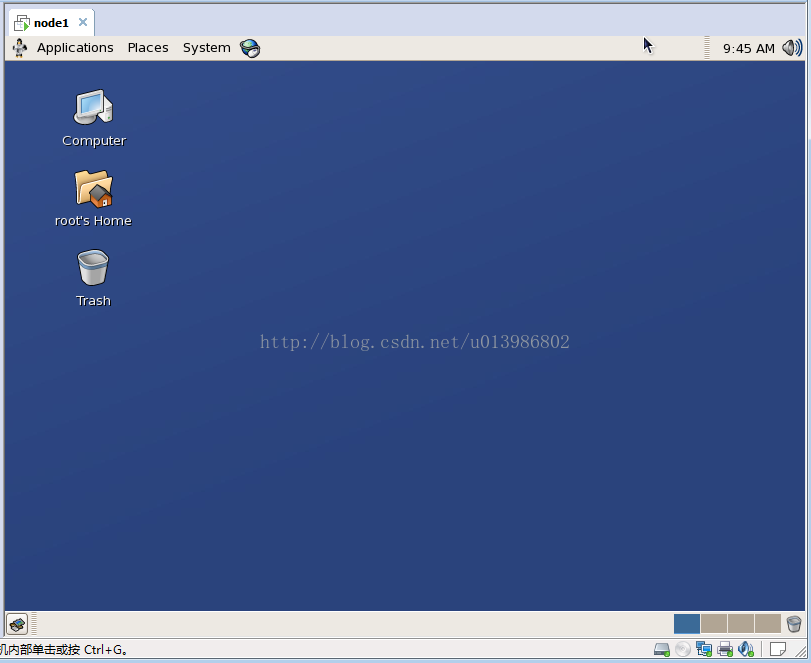Click the volume speaker icon in top panel
The image size is (811, 663).
[792, 48]
